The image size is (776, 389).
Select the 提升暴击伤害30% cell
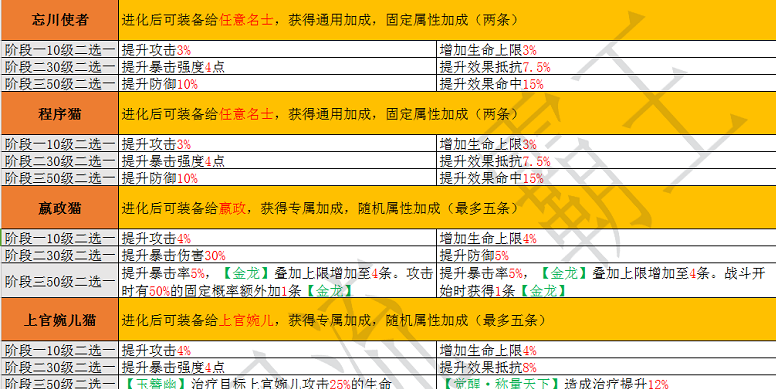click(x=278, y=255)
